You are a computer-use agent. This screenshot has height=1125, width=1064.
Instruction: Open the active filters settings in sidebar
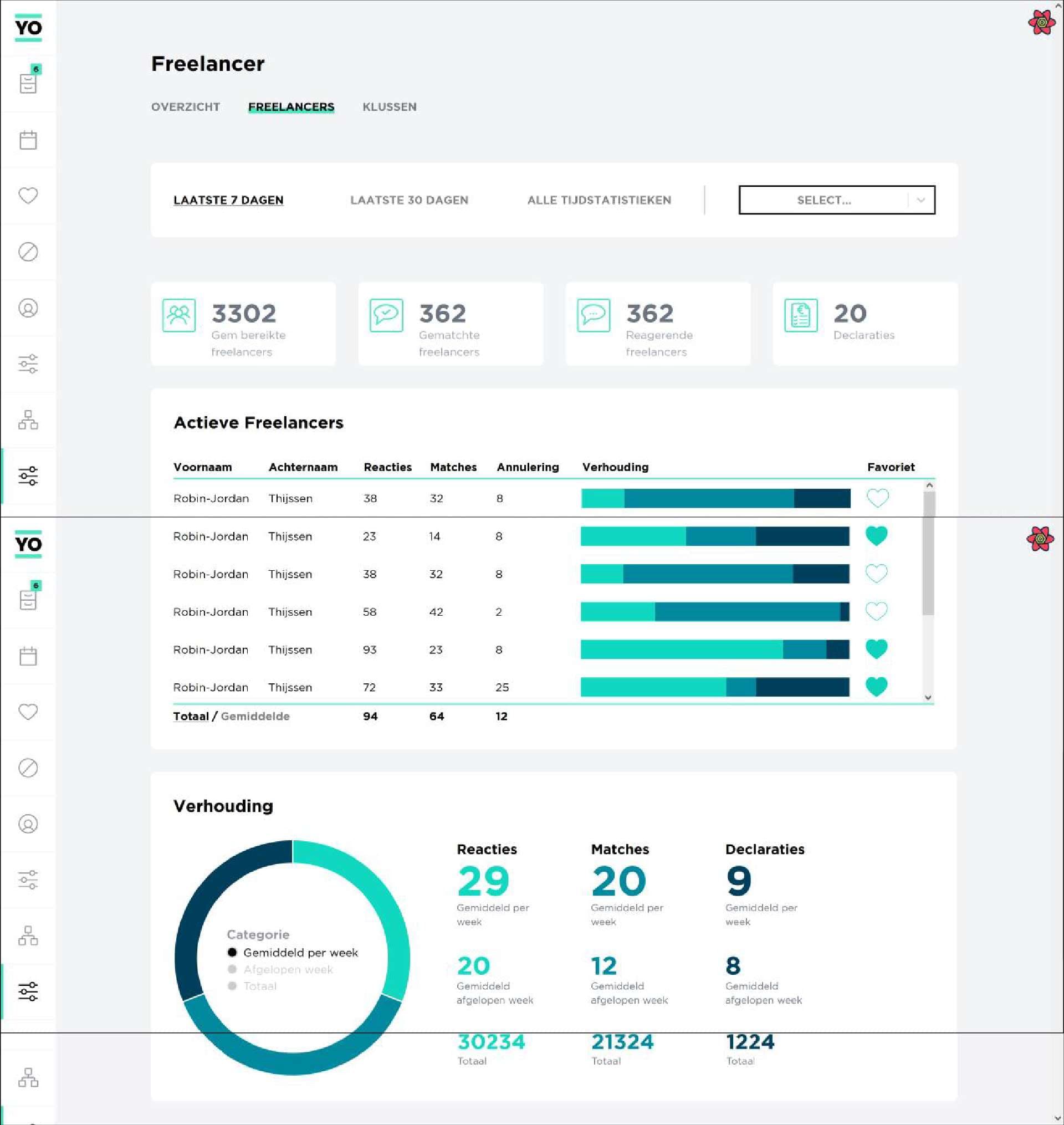[28, 477]
